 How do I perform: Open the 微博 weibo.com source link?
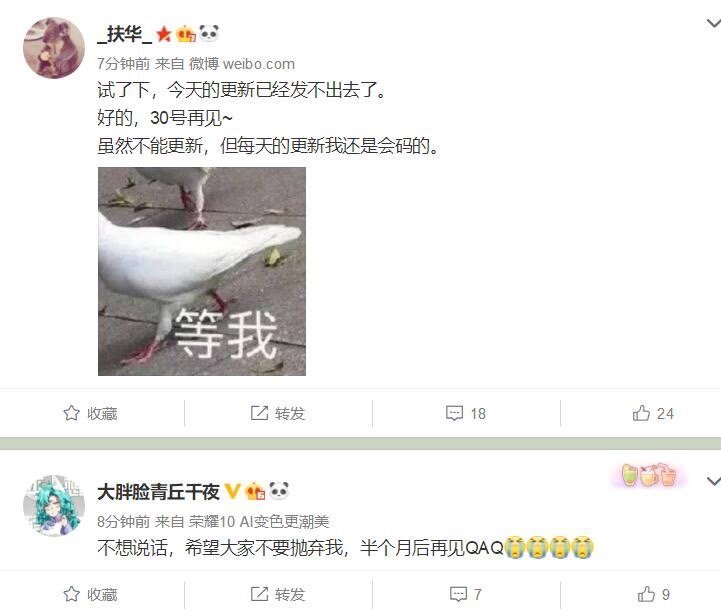click(x=242, y=64)
